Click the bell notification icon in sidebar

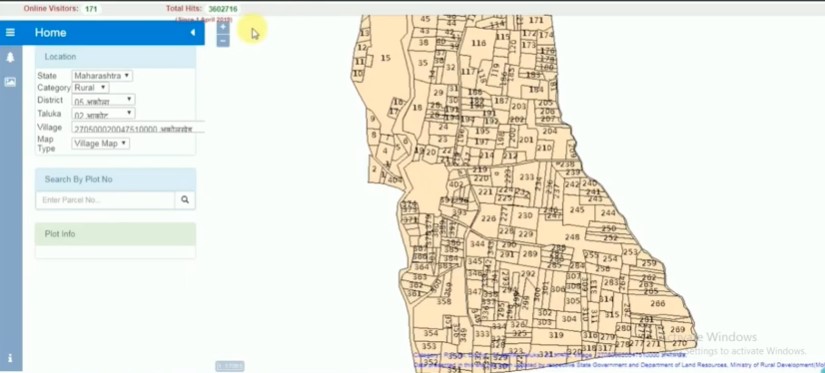tap(10, 57)
